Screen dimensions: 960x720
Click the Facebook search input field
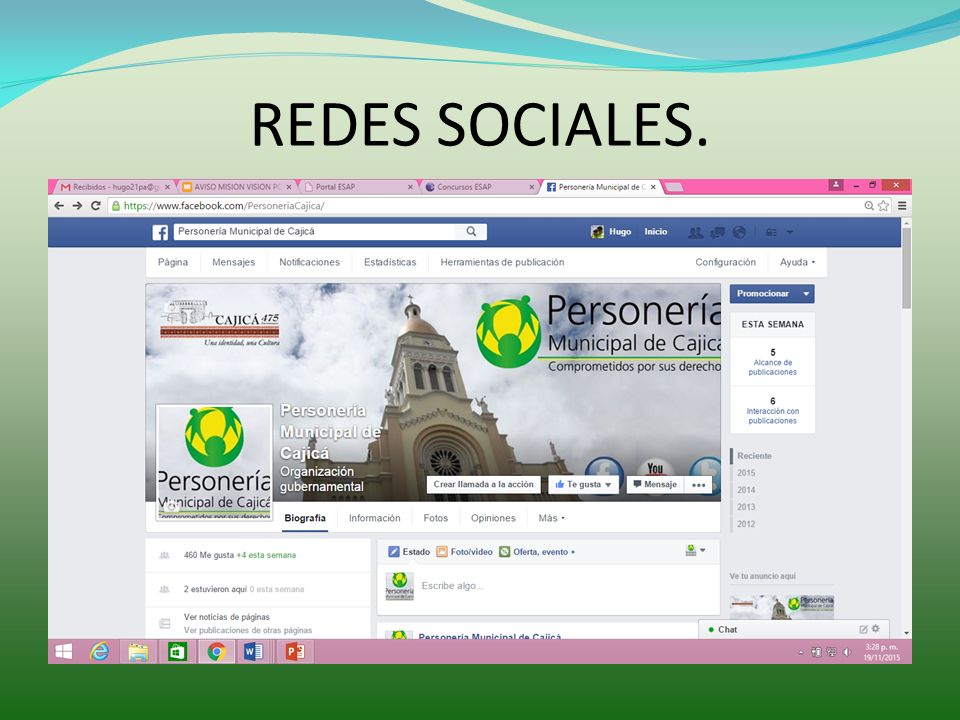coord(315,231)
